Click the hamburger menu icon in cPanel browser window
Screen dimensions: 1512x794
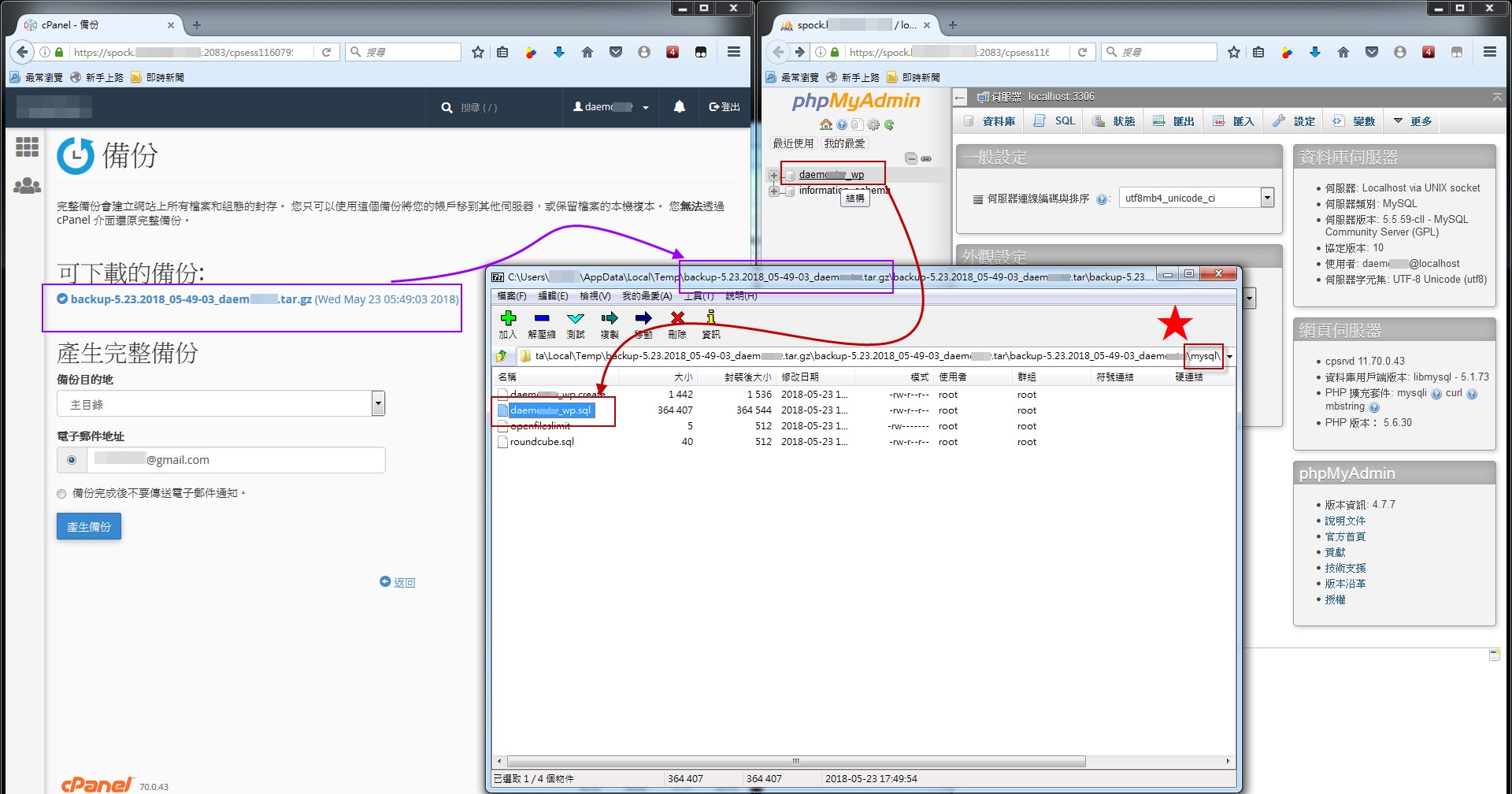734,52
